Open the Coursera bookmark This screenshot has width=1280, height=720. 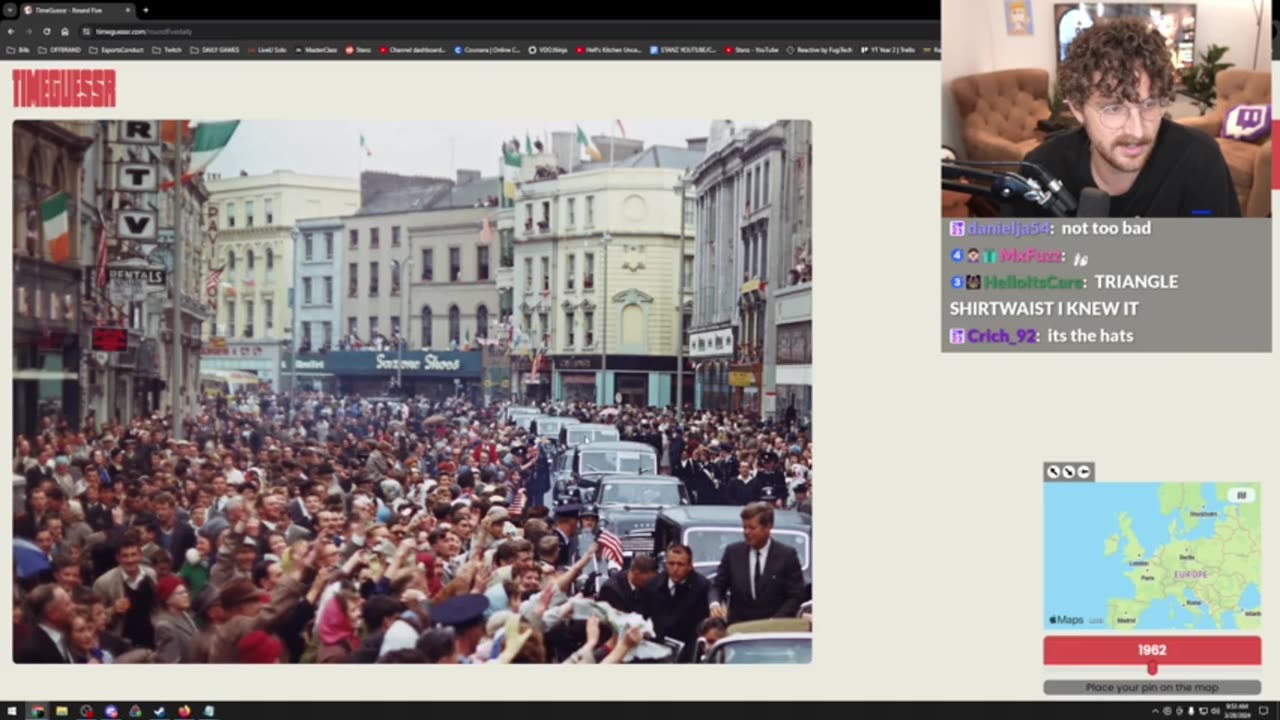pos(487,49)
